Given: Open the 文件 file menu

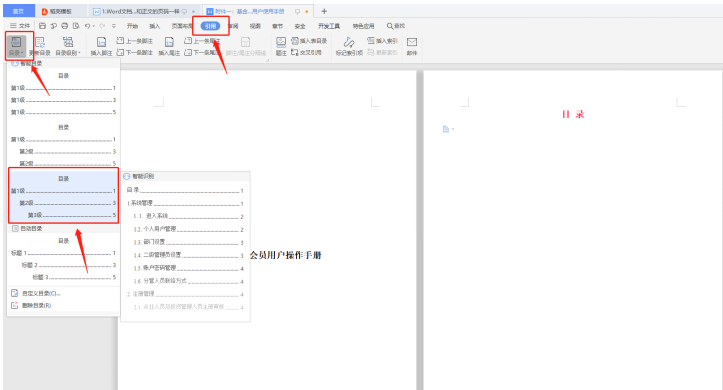Looking at the screenshot, I should (20, 26).
